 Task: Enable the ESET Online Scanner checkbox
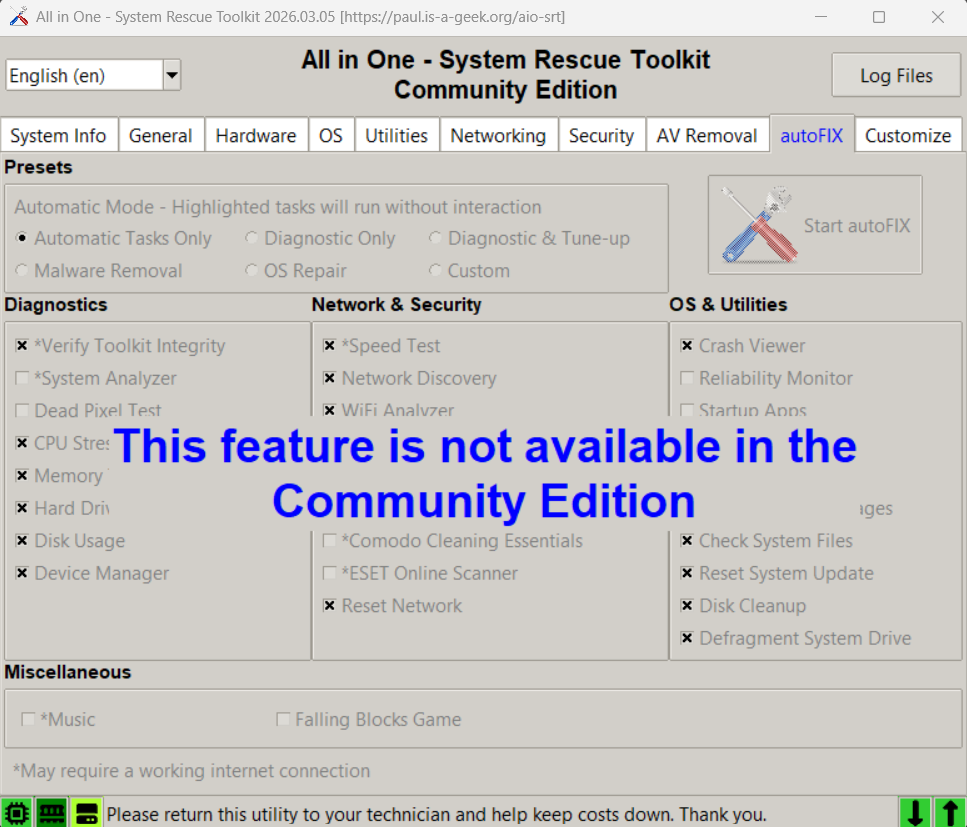pyautogui.click(x=329, y=574)
